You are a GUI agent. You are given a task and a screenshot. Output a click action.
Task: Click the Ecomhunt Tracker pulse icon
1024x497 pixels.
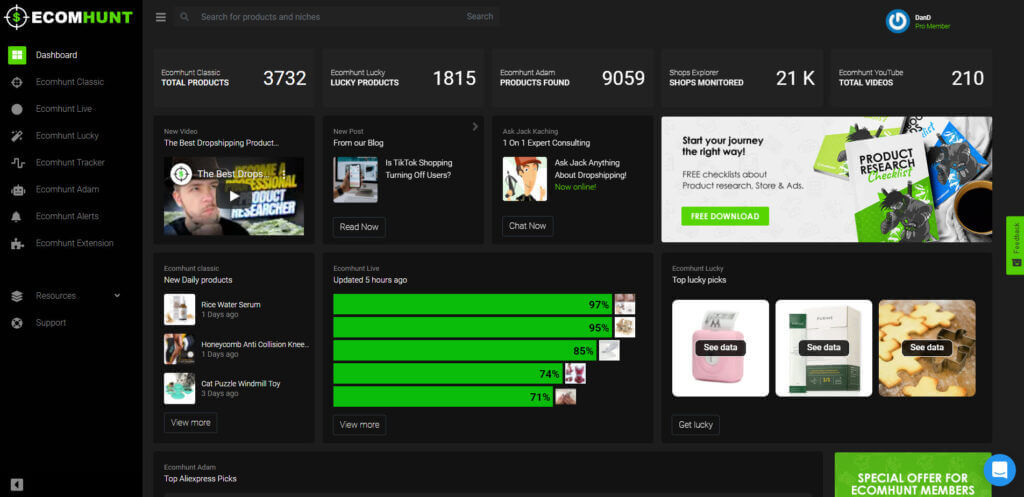17,163
